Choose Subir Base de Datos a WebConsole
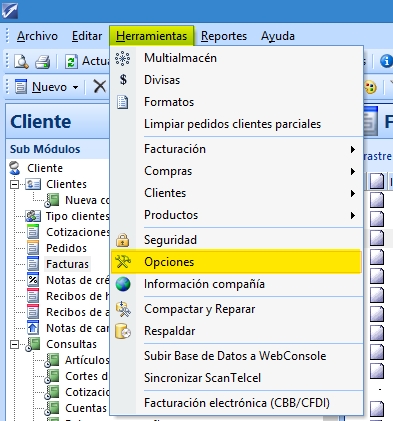Image resolution: width=393 pixels, height=421 pixels. tap(237, 356)
